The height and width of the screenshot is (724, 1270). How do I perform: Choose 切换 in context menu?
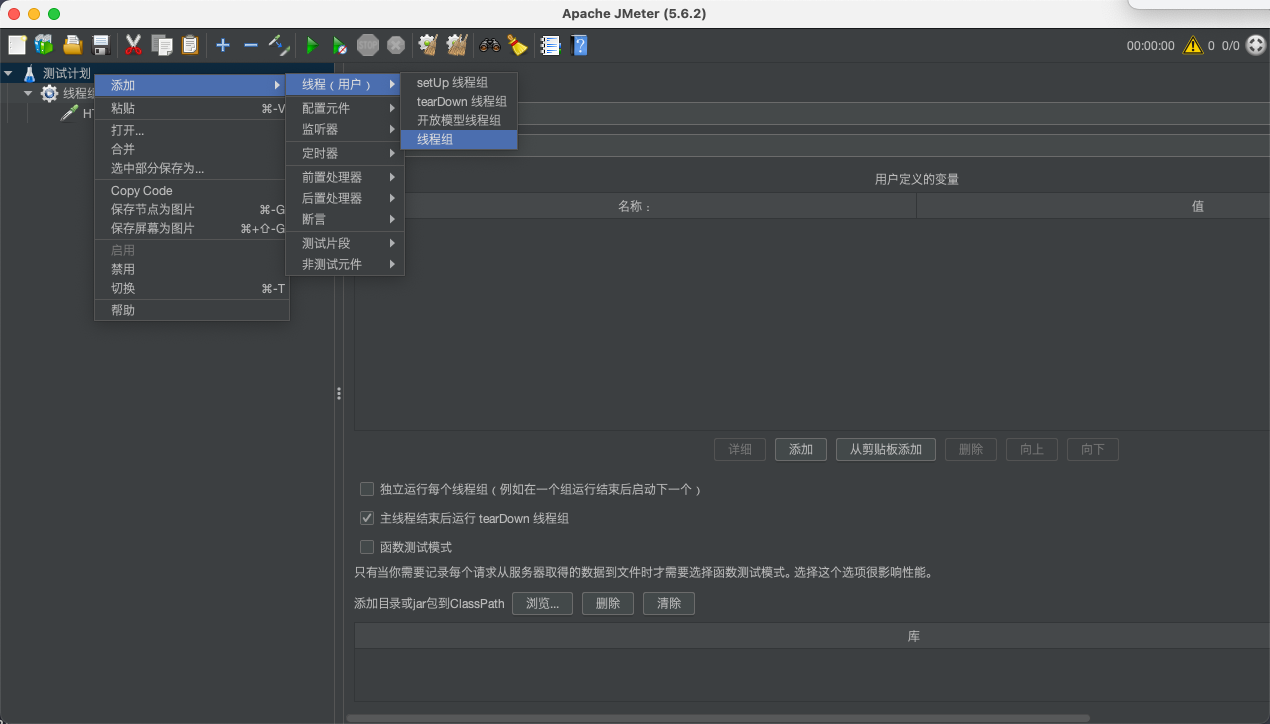(x=190, y=288)
